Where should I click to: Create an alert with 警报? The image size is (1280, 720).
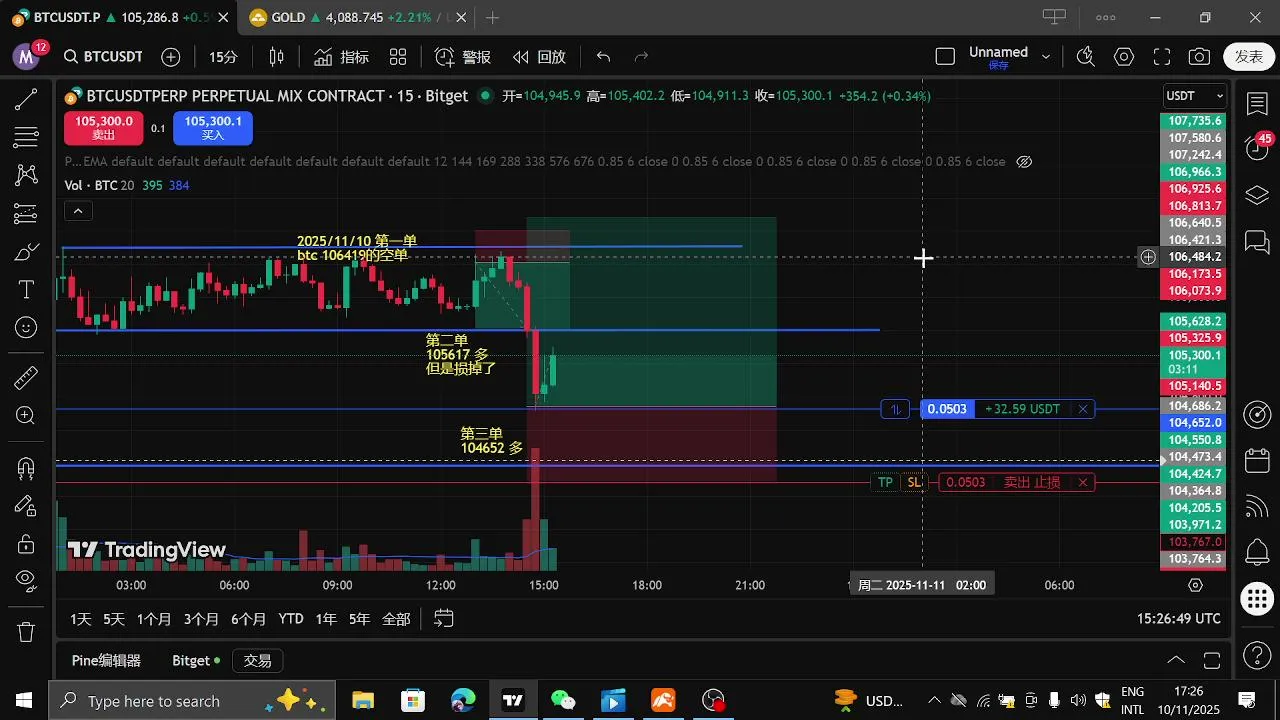point(463,57)
